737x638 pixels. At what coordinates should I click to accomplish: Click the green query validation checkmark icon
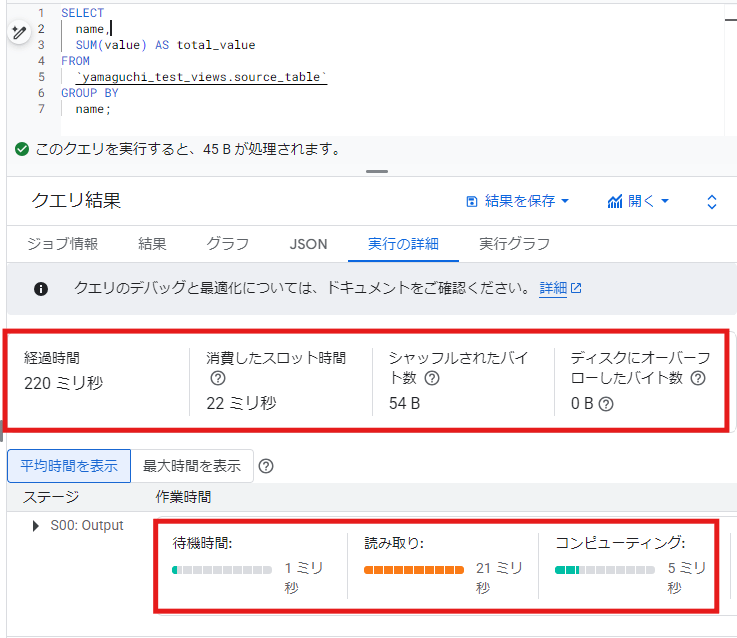22,150
